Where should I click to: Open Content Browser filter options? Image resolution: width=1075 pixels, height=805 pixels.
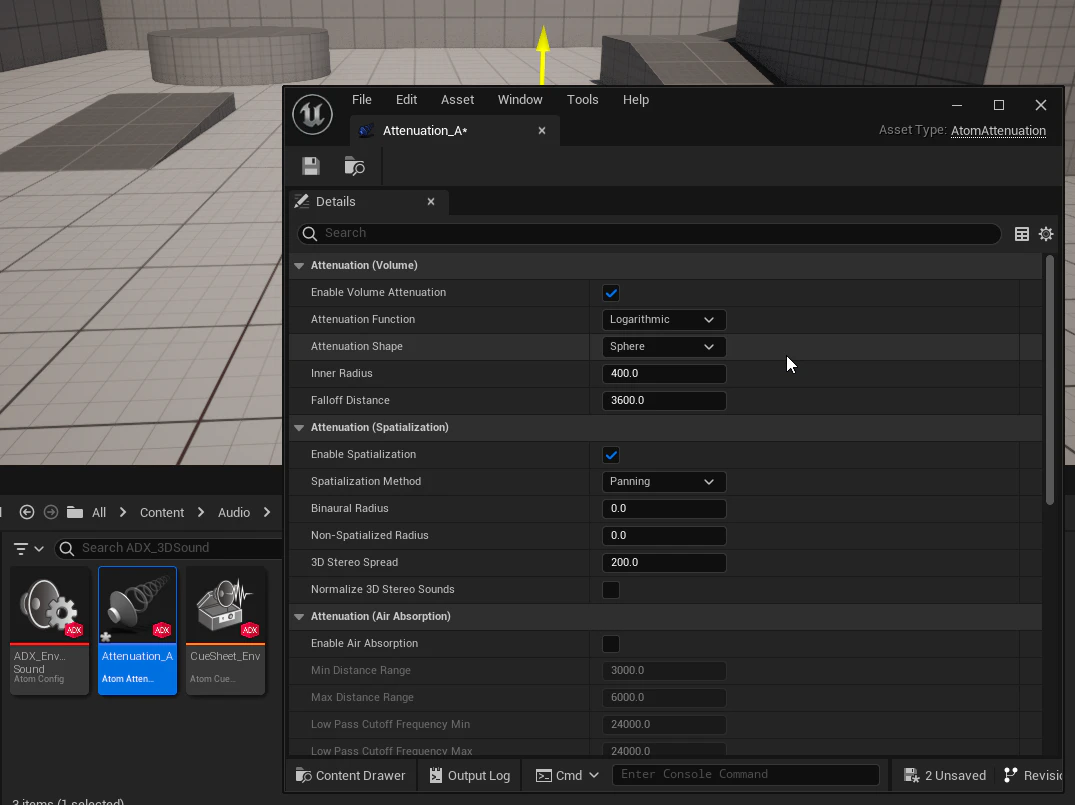tap(29, 549)
